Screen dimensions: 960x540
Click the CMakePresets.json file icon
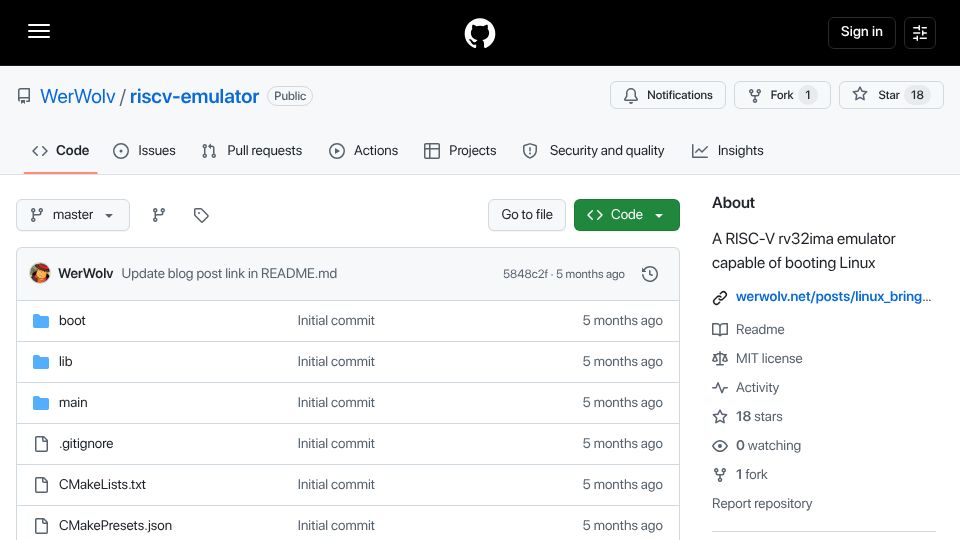pos(41,526)
